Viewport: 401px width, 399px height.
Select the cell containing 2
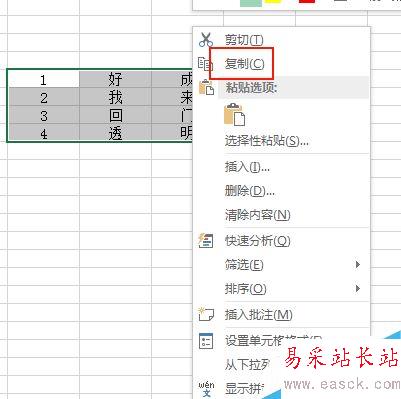click(x=43, y=97)
